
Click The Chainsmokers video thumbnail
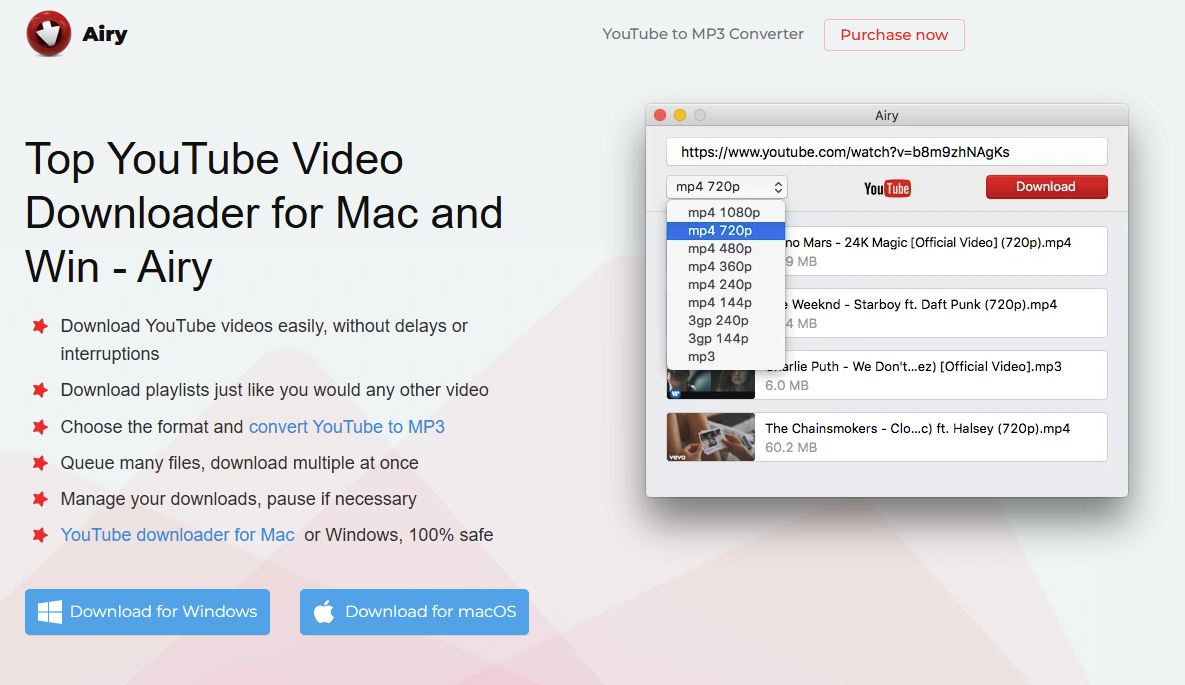[x=710, y=437]
